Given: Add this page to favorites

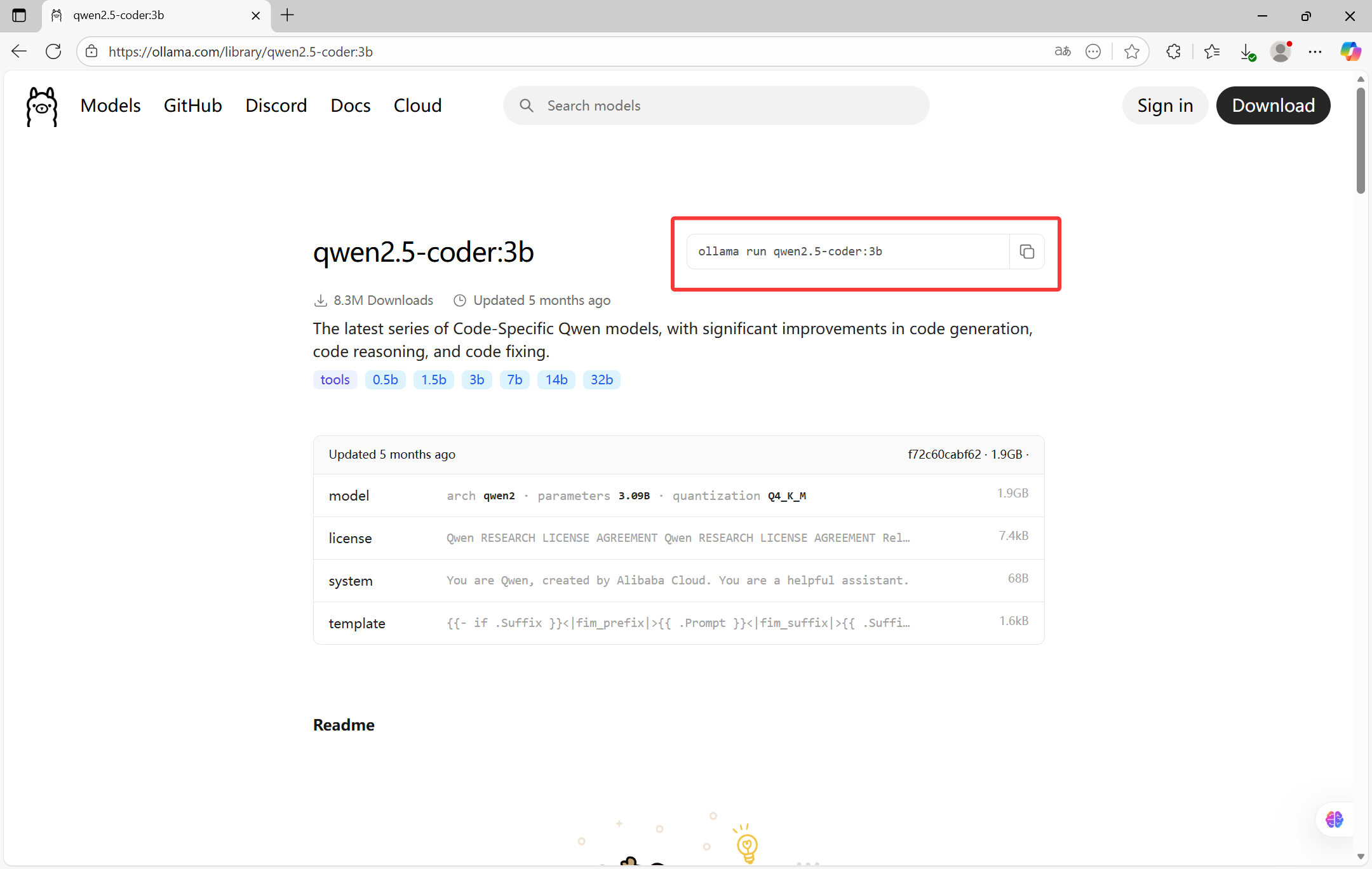Looking at the screenshot, I should (1131, 51).
